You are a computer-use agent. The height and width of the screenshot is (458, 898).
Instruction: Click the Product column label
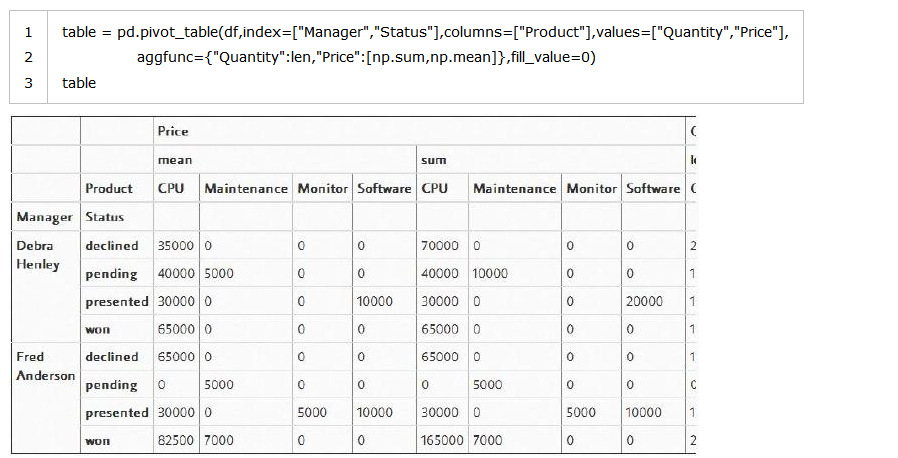point(109,188)
